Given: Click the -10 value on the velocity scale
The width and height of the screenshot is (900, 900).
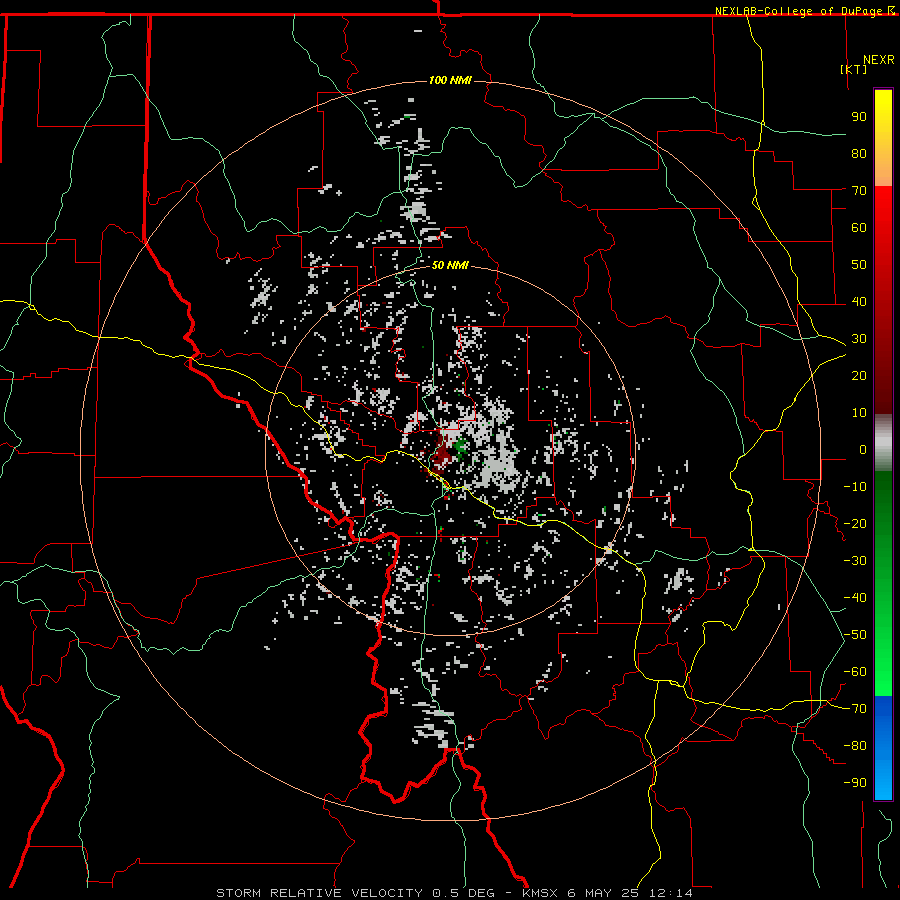Looking at the screenshot, I should tap(855, 487).
